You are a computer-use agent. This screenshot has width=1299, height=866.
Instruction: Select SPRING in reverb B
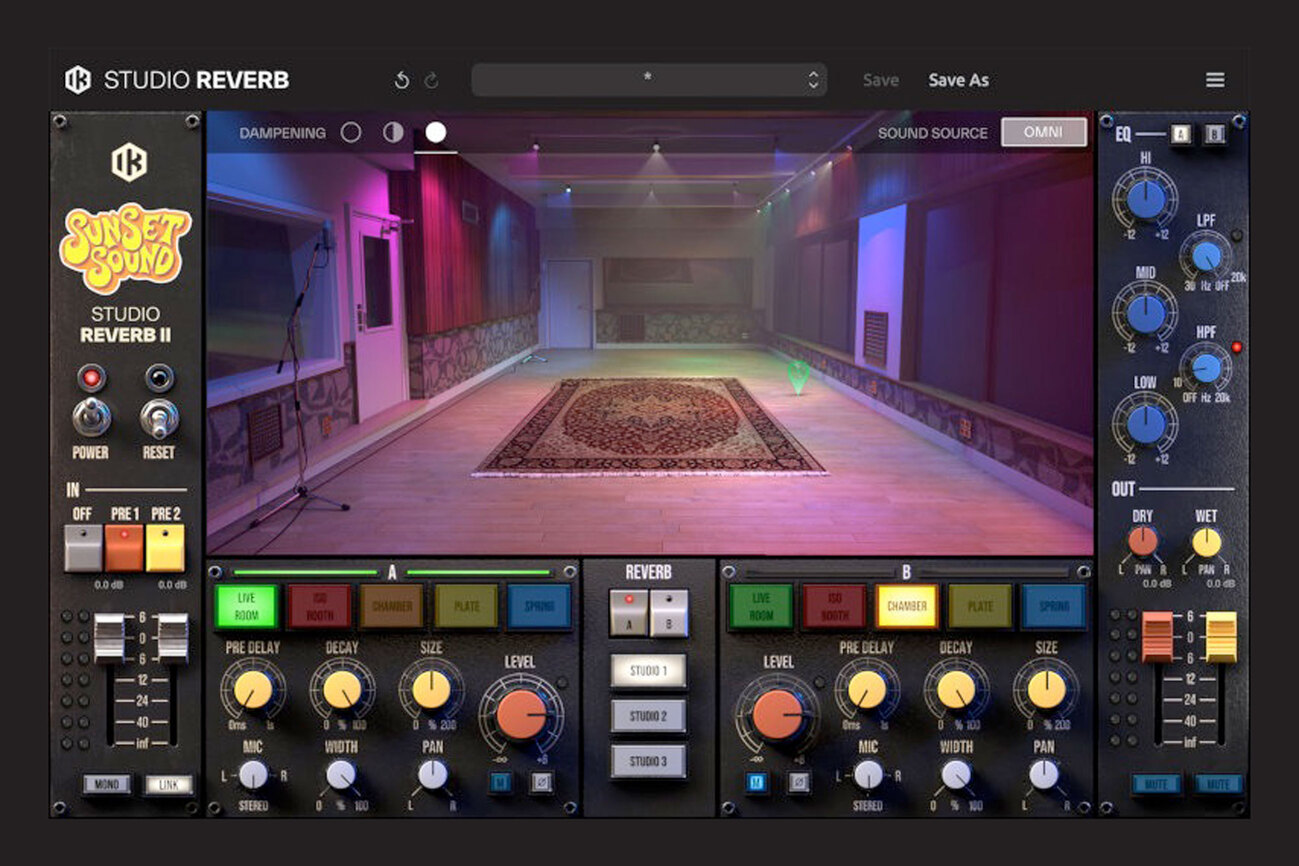point(1054,606)
